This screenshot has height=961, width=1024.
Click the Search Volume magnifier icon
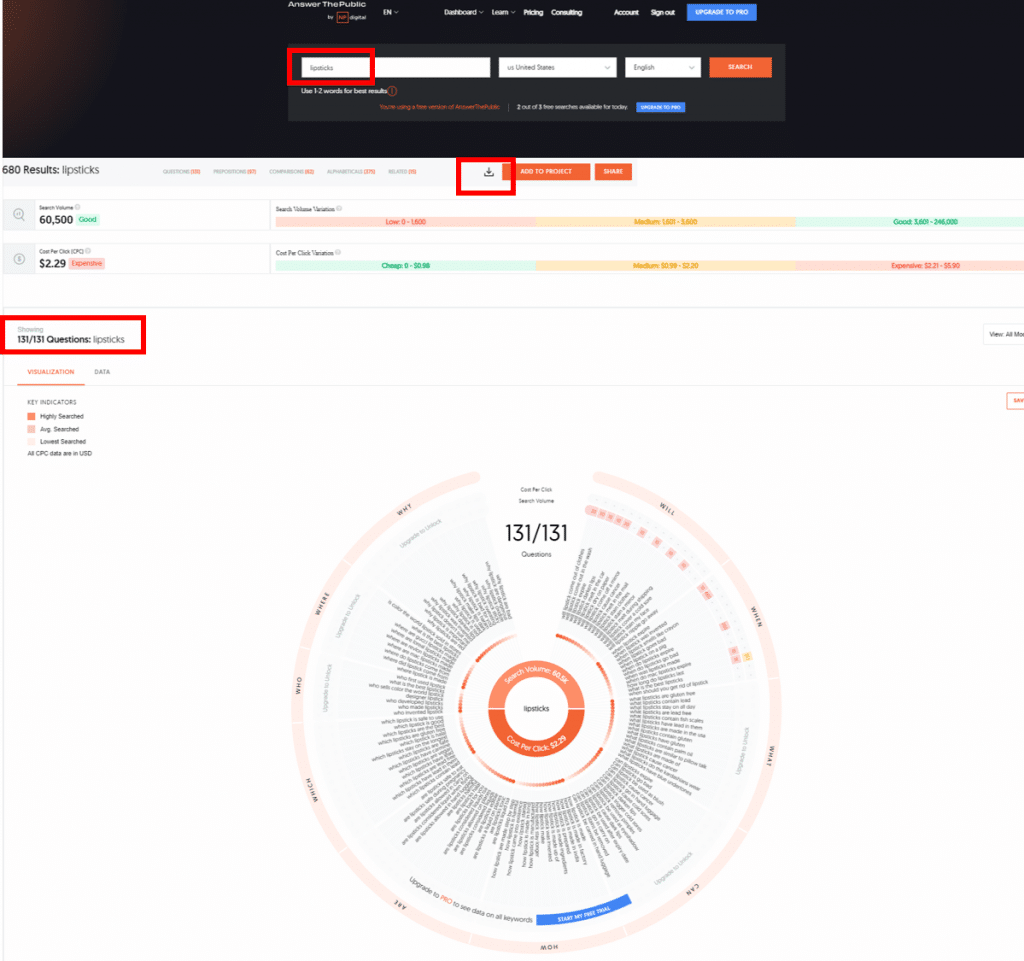[x=20, y=214]
